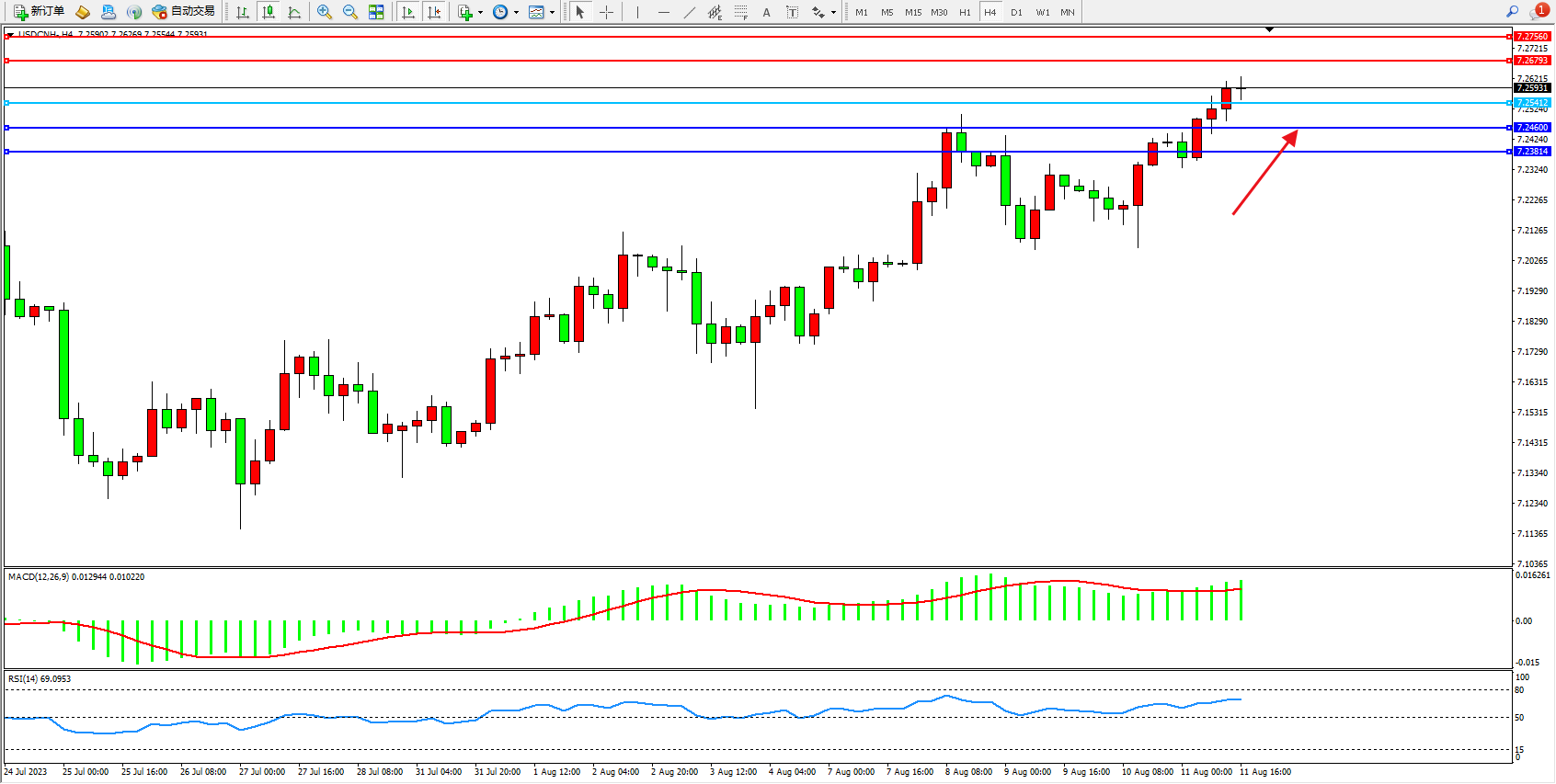Select the Fibonacci retracement tool
The width and height of the screenshot is (1556, 784).
(740, 12)
